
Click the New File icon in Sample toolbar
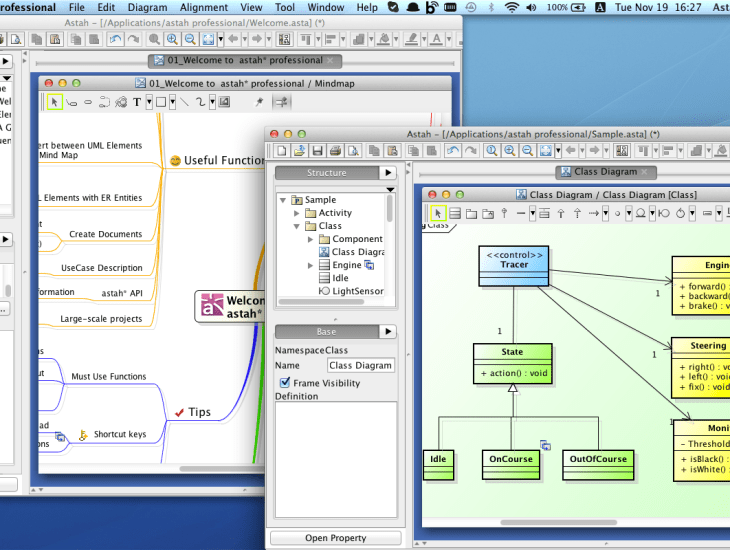click(x=282, y=151)
